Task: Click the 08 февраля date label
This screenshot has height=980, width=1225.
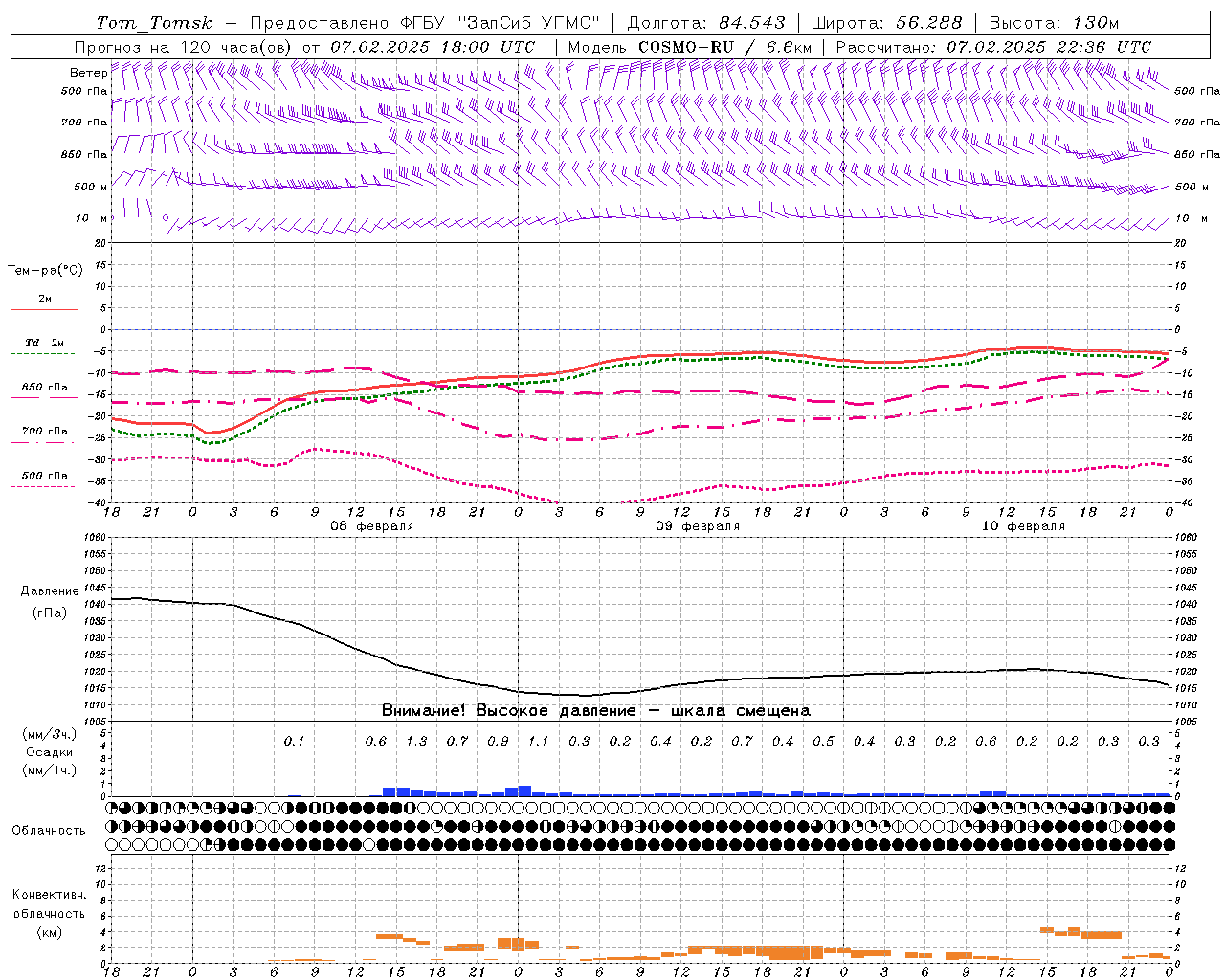Action: point(372,526)
